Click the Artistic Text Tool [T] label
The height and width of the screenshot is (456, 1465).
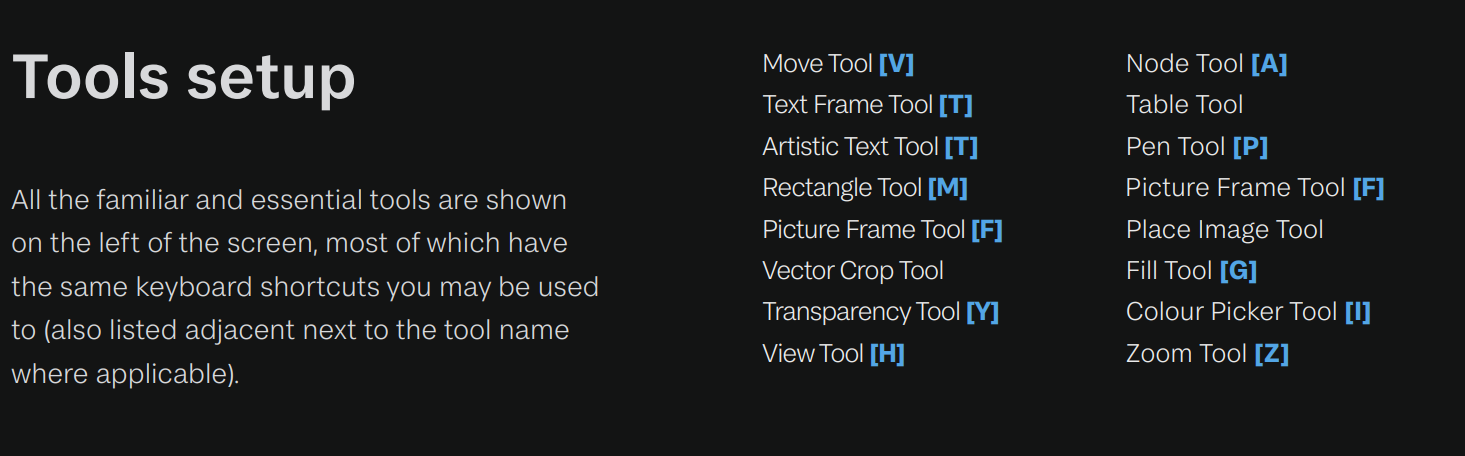pos(870,147)
